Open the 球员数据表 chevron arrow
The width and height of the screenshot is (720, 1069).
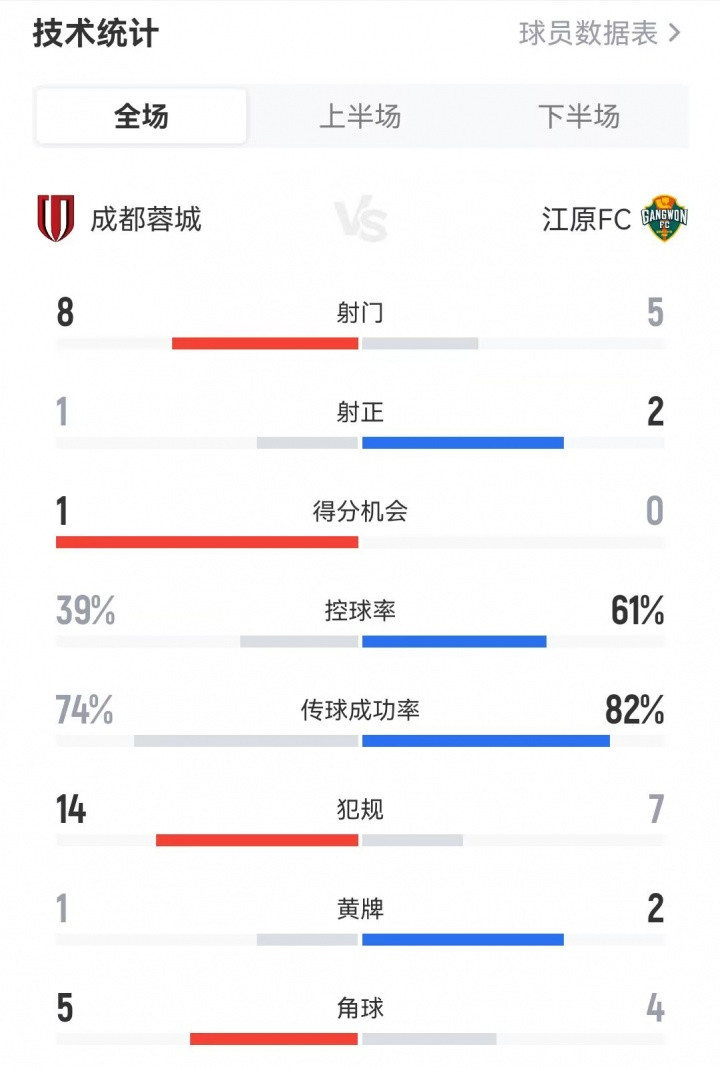(674, 33)
